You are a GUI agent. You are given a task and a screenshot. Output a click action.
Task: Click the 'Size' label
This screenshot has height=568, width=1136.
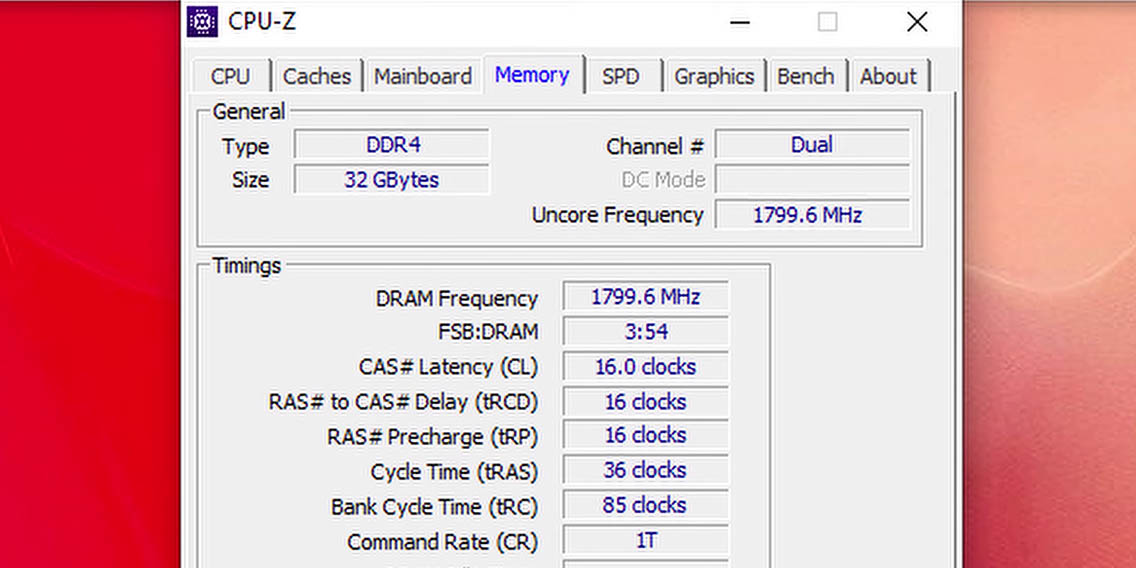click(x=250, y=180)
